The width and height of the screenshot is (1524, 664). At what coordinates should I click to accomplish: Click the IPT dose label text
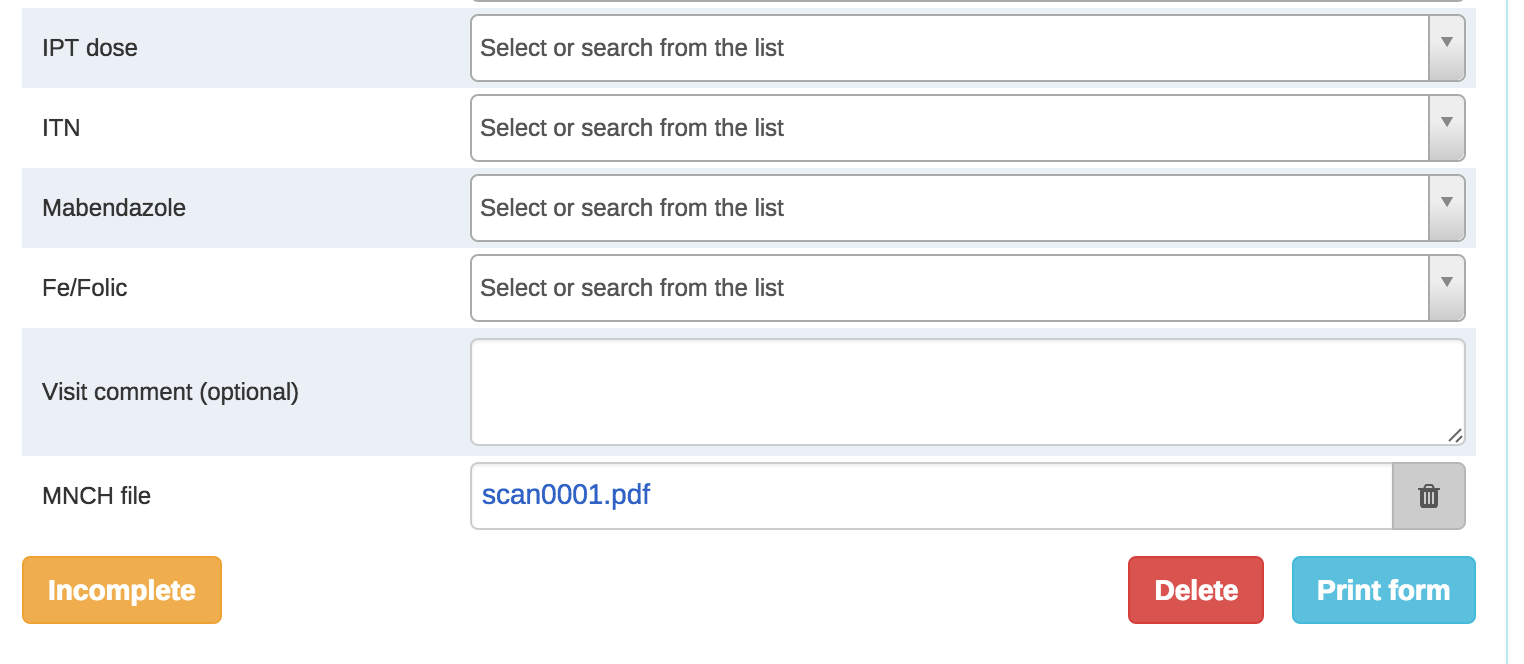pyautogui.click(x=90, y=48)
